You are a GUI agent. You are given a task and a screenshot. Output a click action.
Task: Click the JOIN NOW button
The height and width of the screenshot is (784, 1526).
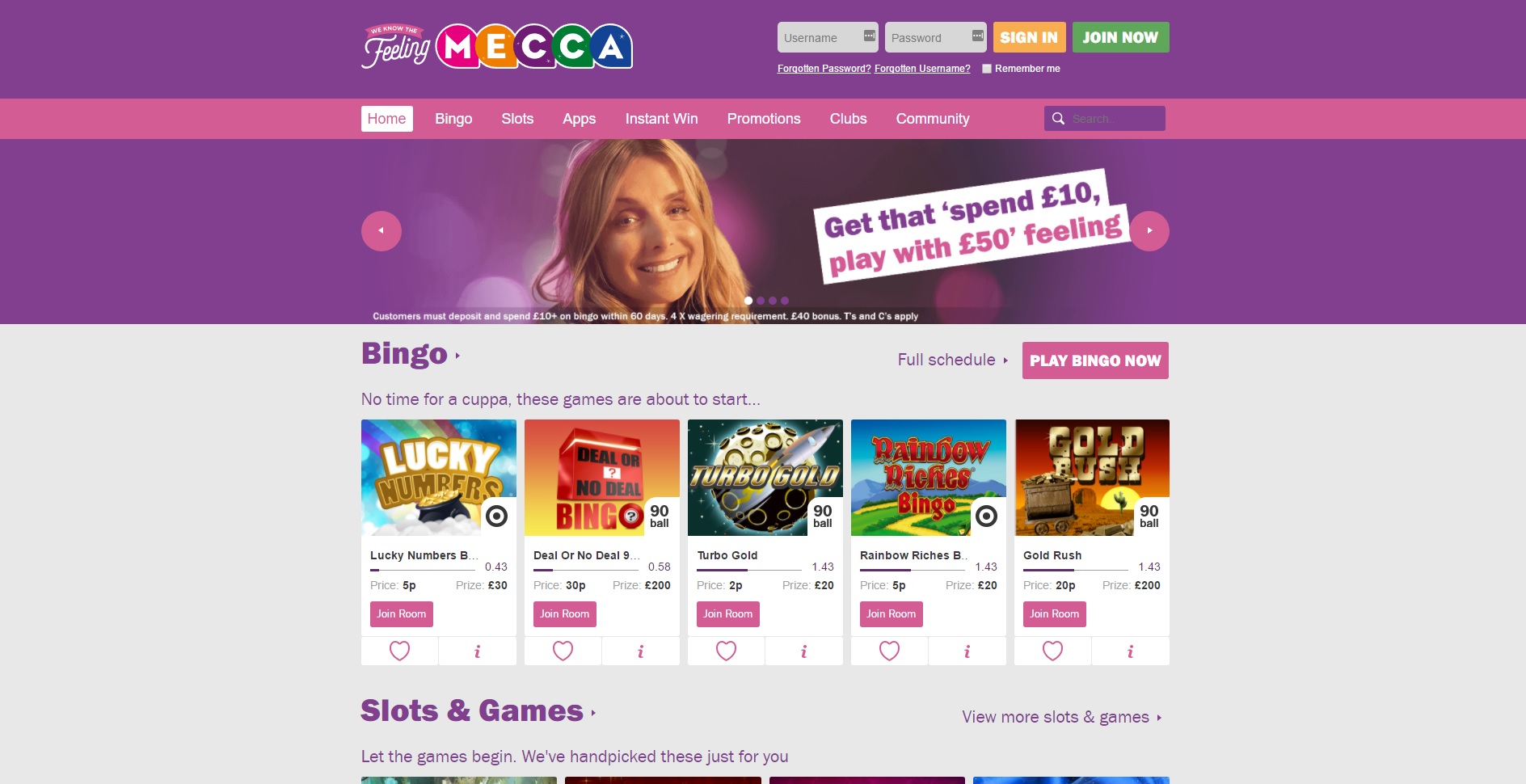coord(1120,37)
